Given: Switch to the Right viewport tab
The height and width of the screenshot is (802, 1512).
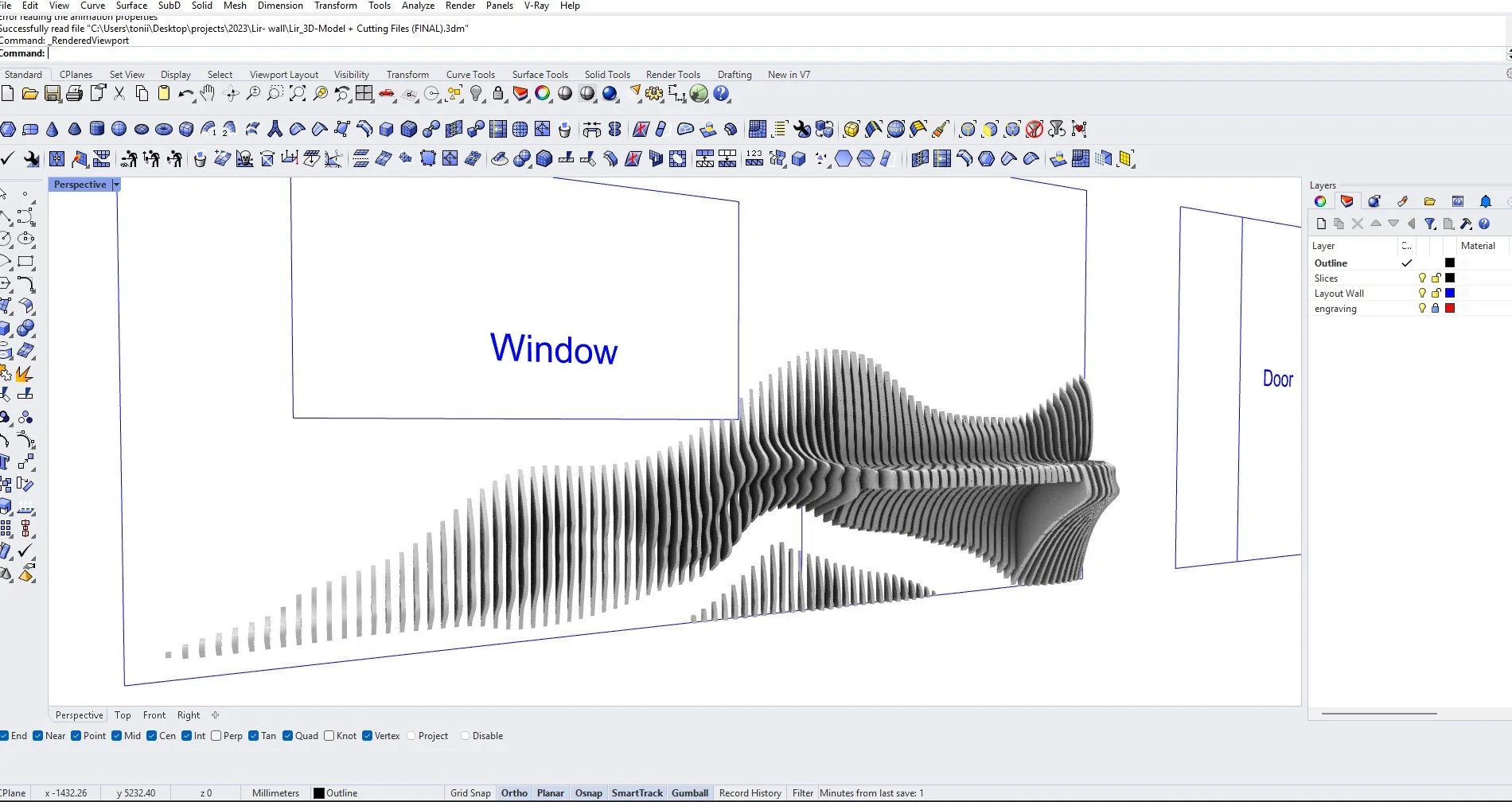Looking at the screenshot, I should click(189, 715).
